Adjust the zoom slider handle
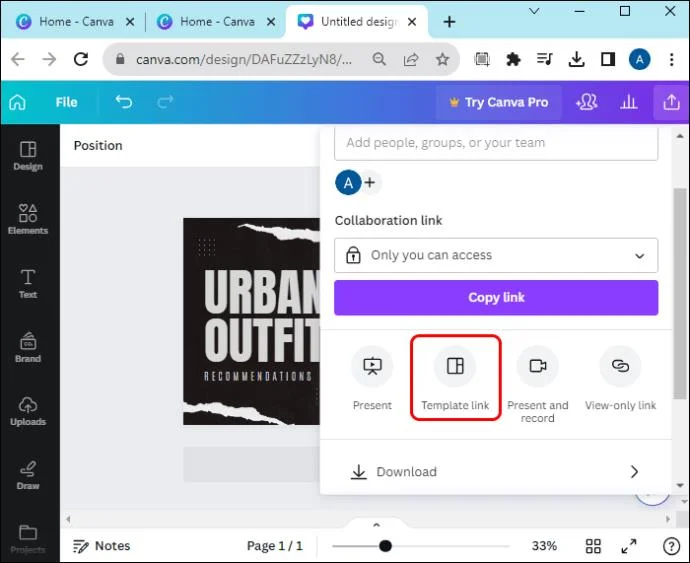The width and height of the screenshot is (690, 563). click(385, 546)
